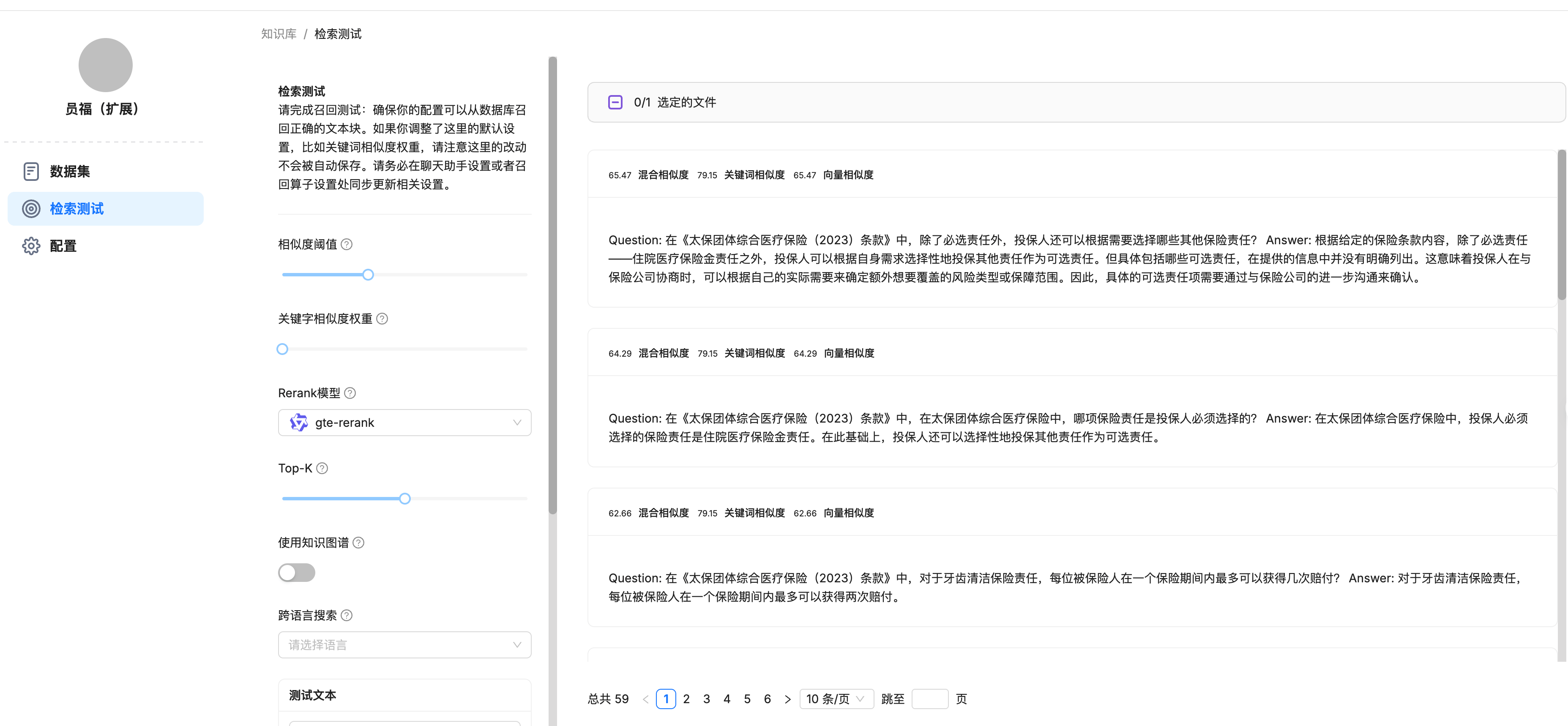Open 配置 via the gear icon
This screenshot has height=726, width=1568.
tap(31, 245)
